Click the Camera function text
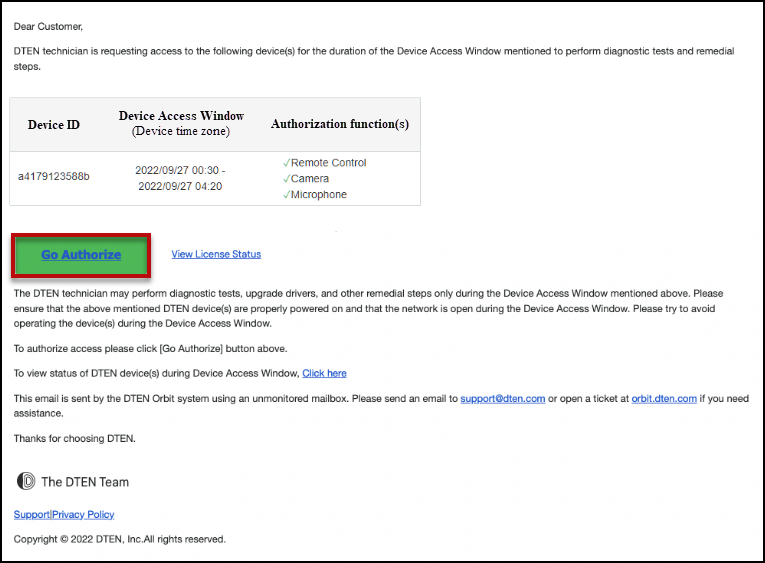Viewport: 765px width, 563px height. click(x=310, y=179)
